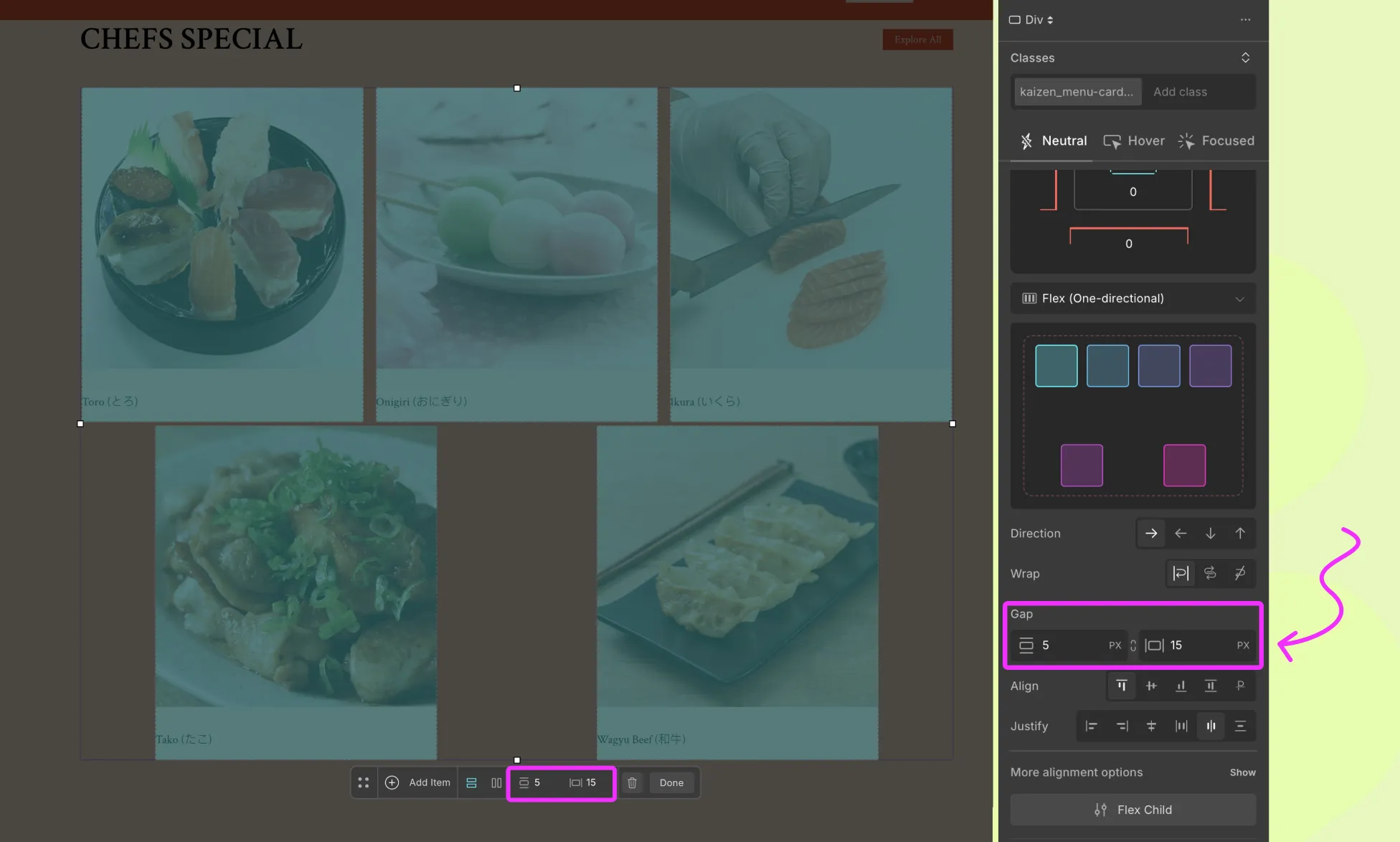Select the Wrap option icon
The width and height of the screenshot is (1400, 842).
[x=1181, y=573]
